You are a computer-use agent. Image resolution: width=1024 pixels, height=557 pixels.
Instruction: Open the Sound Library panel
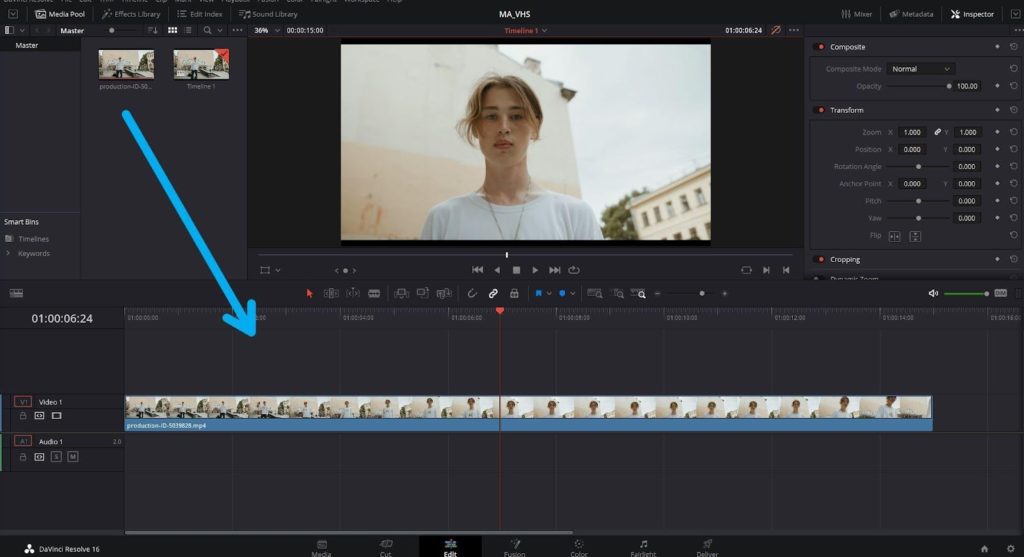coord(268,14)
